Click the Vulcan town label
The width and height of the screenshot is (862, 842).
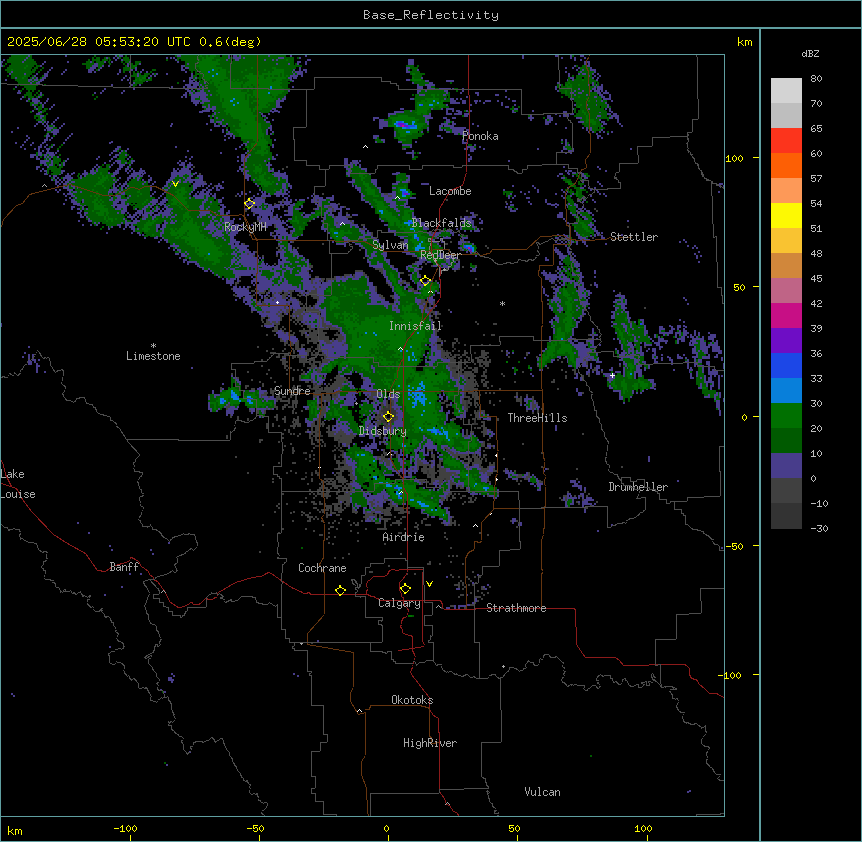542,792
